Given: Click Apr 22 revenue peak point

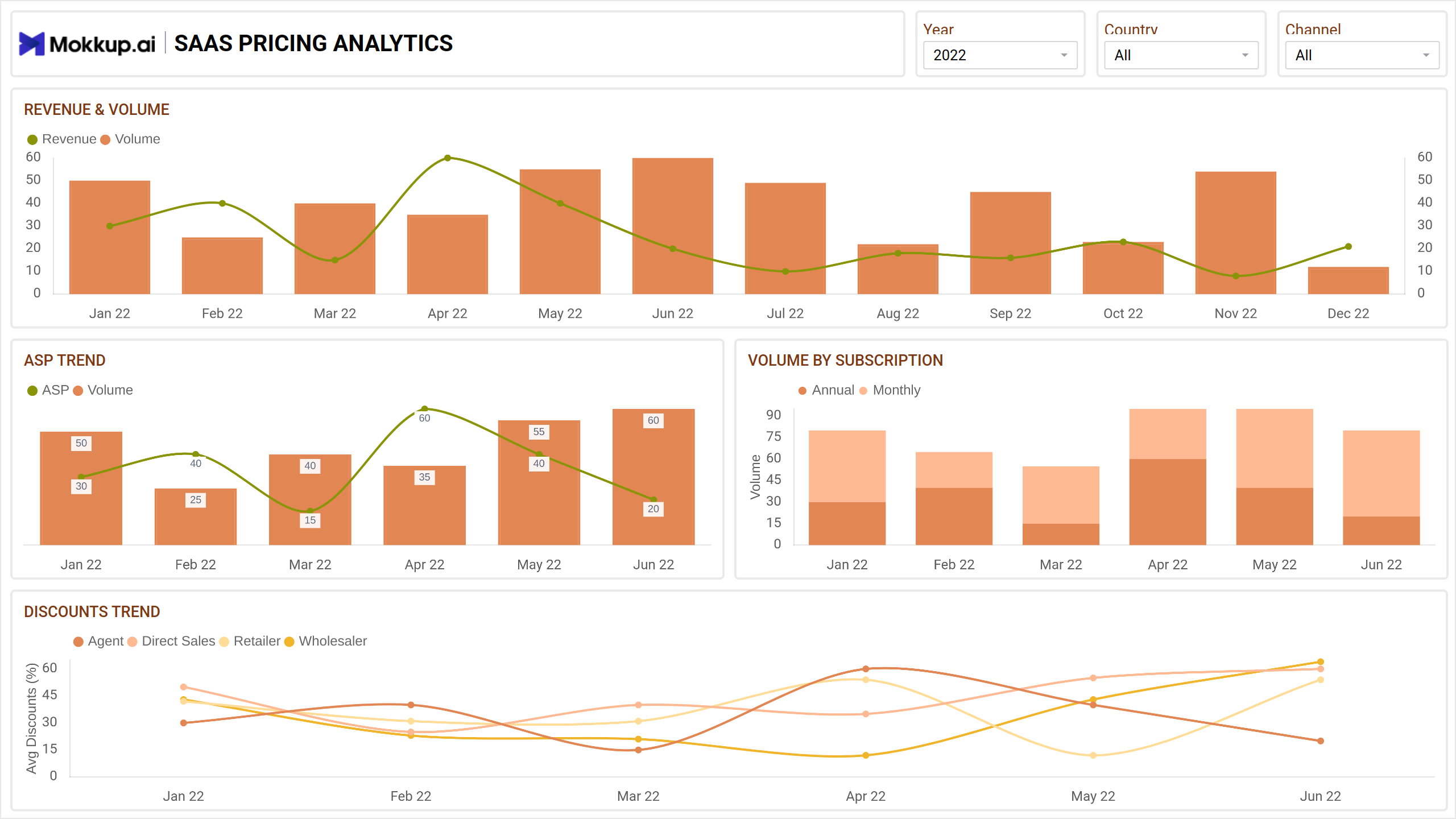Looking at the screenshot, I should (x=448, y=158).
